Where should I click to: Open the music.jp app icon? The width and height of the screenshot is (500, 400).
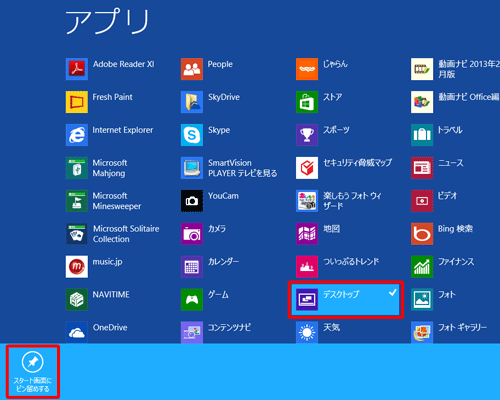tap(77, 267)
